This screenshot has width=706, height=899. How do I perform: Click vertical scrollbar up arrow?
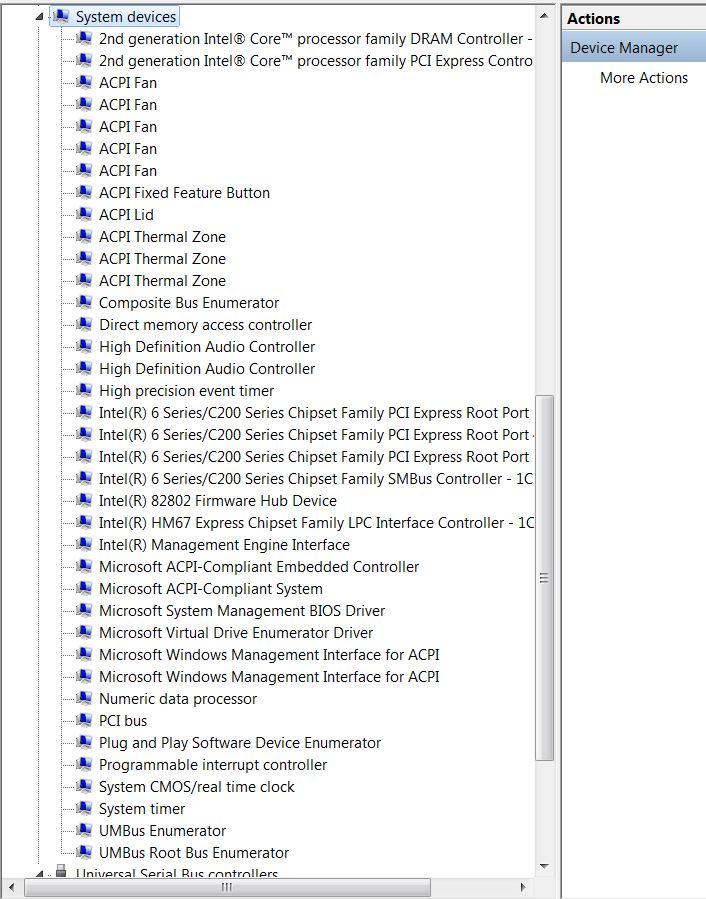click(x=544, y=16)
